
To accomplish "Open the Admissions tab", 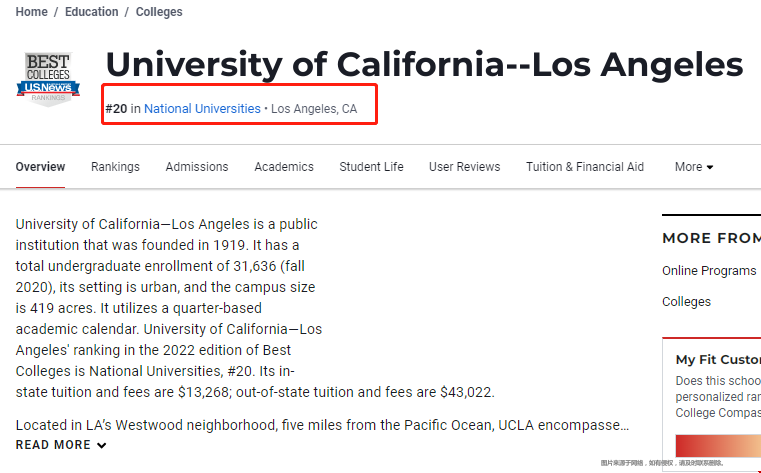I will coord(197,167).
